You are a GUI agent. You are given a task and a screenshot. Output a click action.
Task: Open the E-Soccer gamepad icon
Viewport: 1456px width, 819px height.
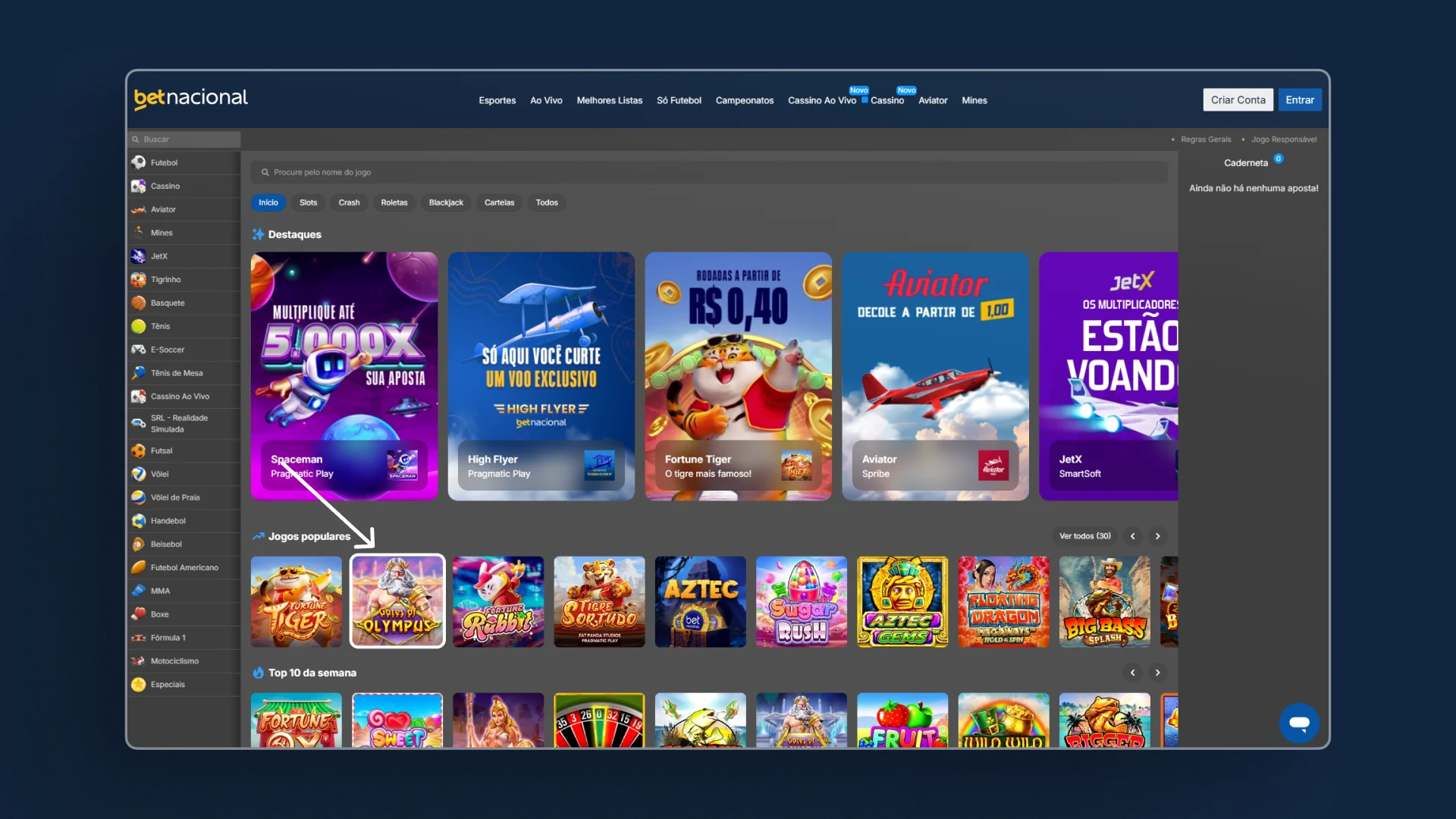(x=139, y=350)
